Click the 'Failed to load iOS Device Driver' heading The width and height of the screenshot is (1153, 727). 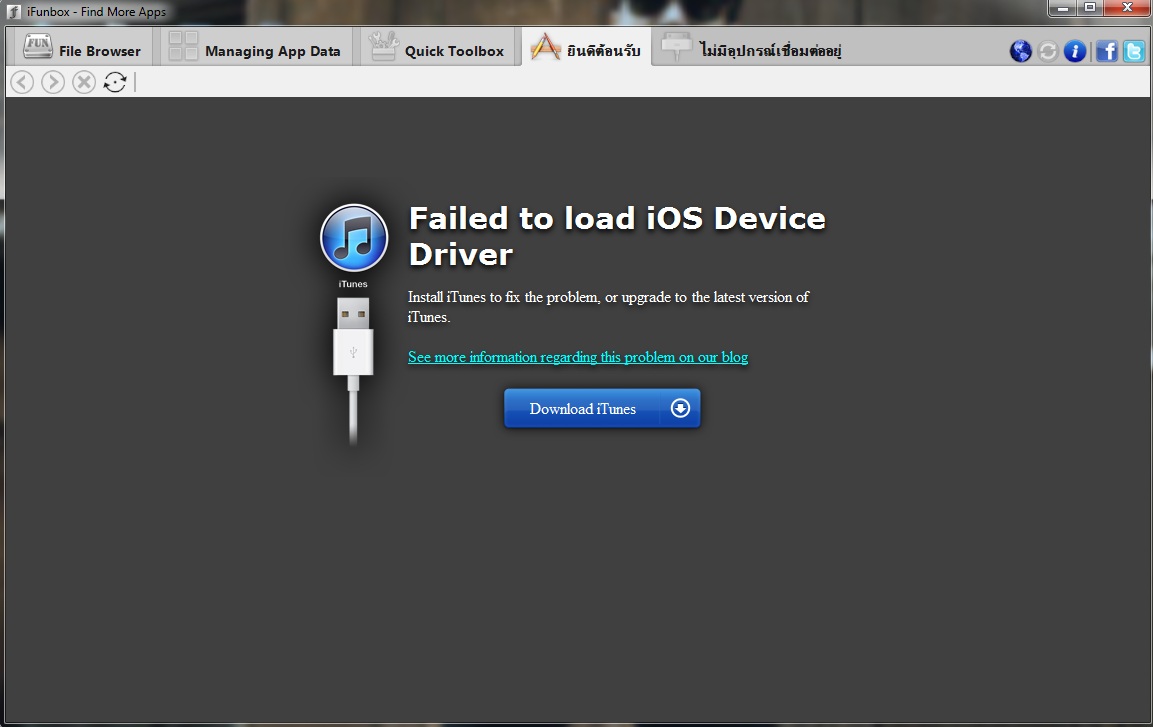[x=617, y=236]
